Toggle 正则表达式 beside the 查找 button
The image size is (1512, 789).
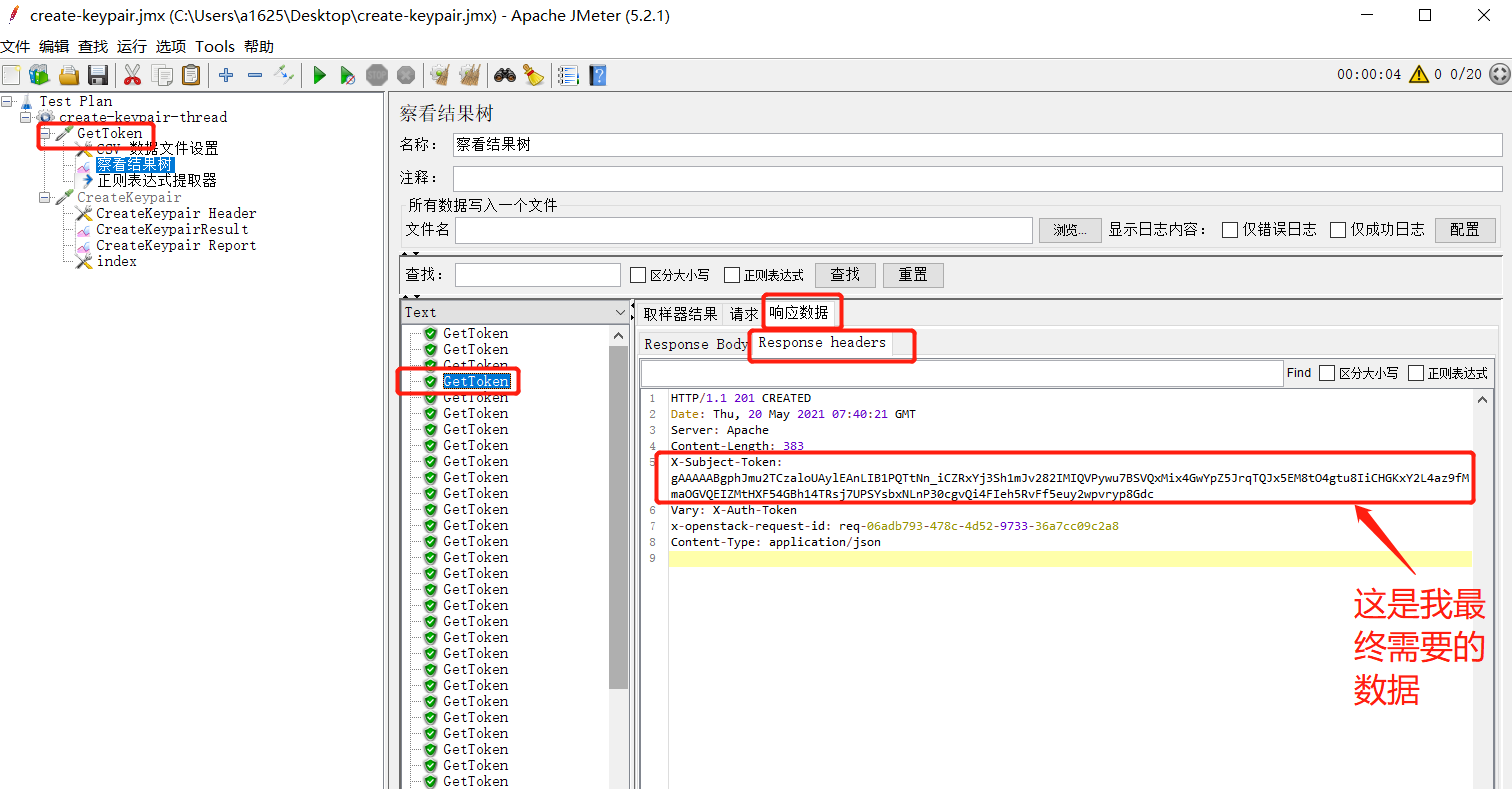732,275
